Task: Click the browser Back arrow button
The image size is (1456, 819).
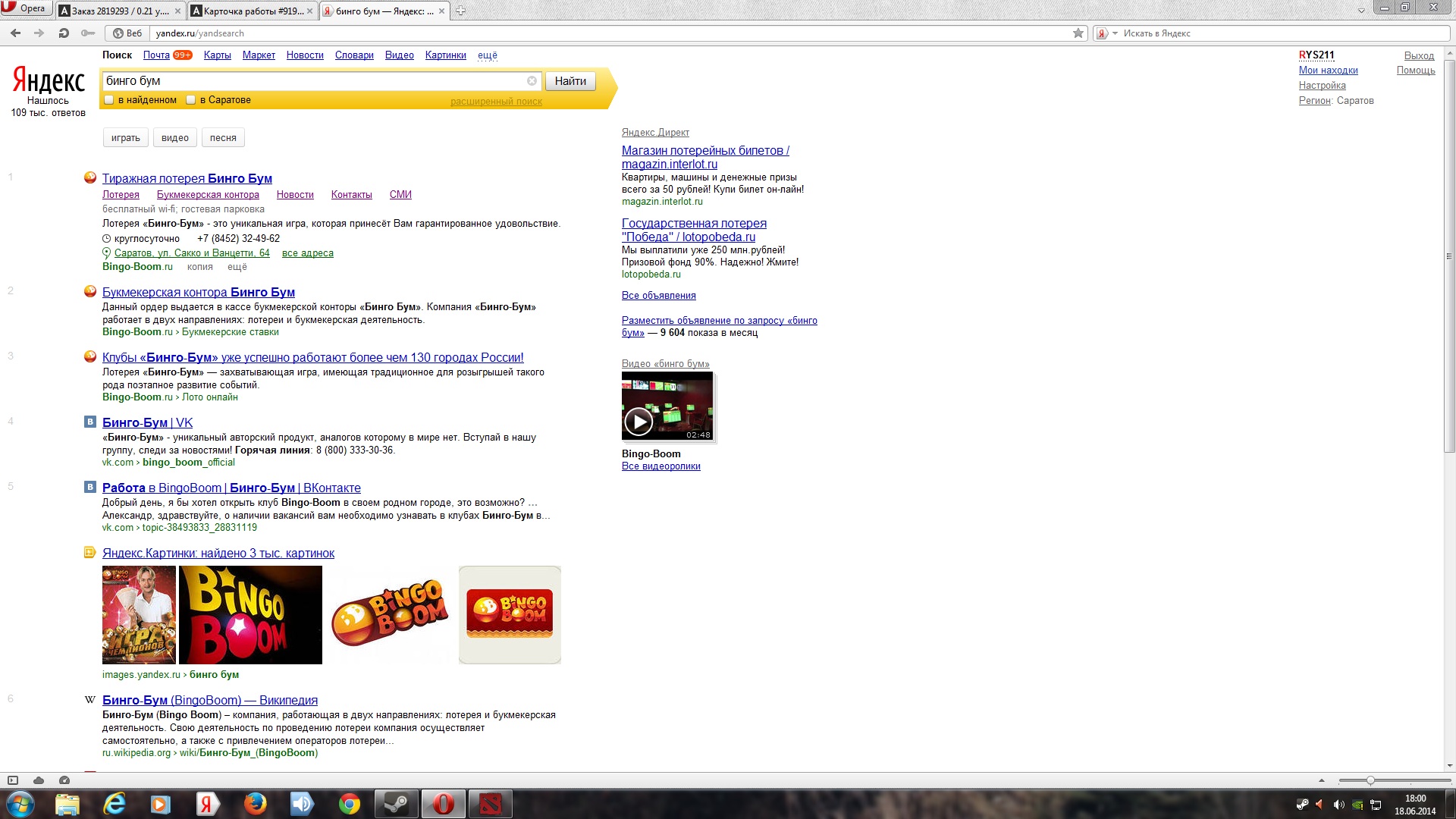Action: point(15,33)
